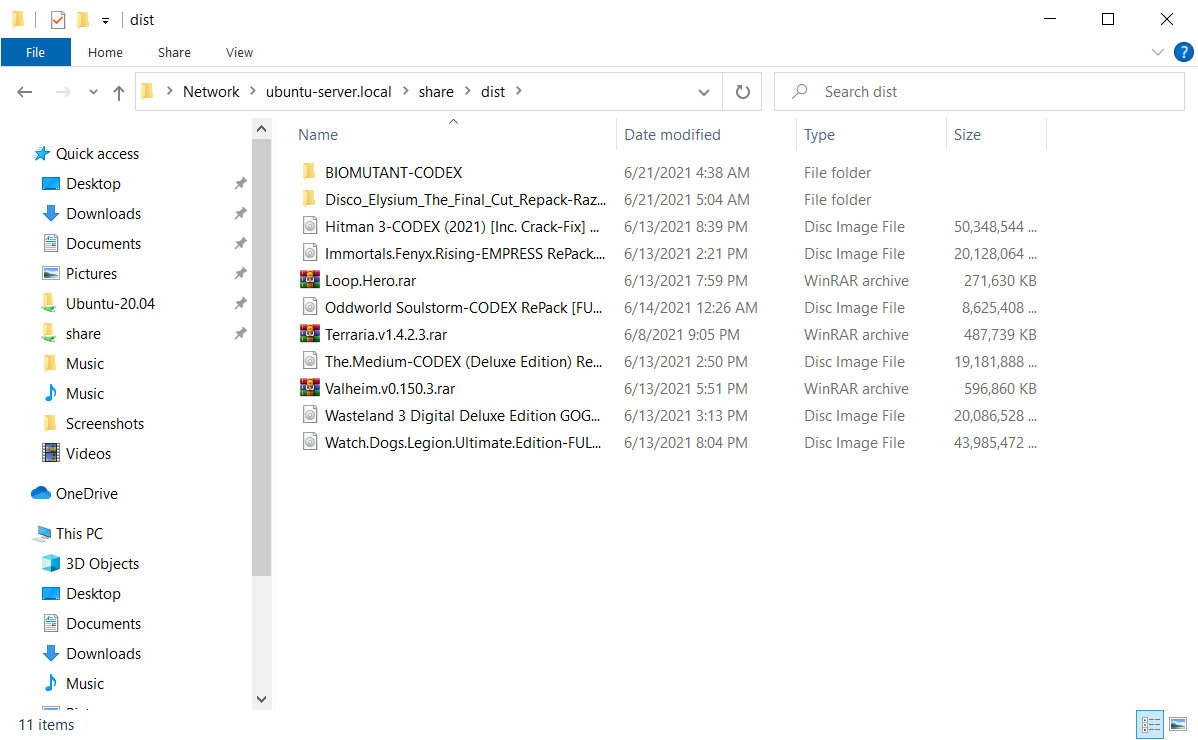Go up one folder level
The image size is (1198, 740).
tap(118, 92)
